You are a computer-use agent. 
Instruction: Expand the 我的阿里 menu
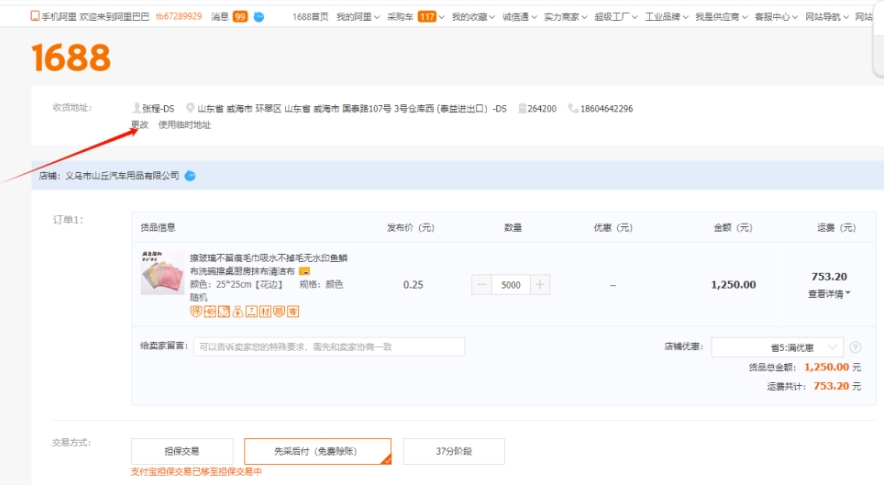(x=358, y=17)
